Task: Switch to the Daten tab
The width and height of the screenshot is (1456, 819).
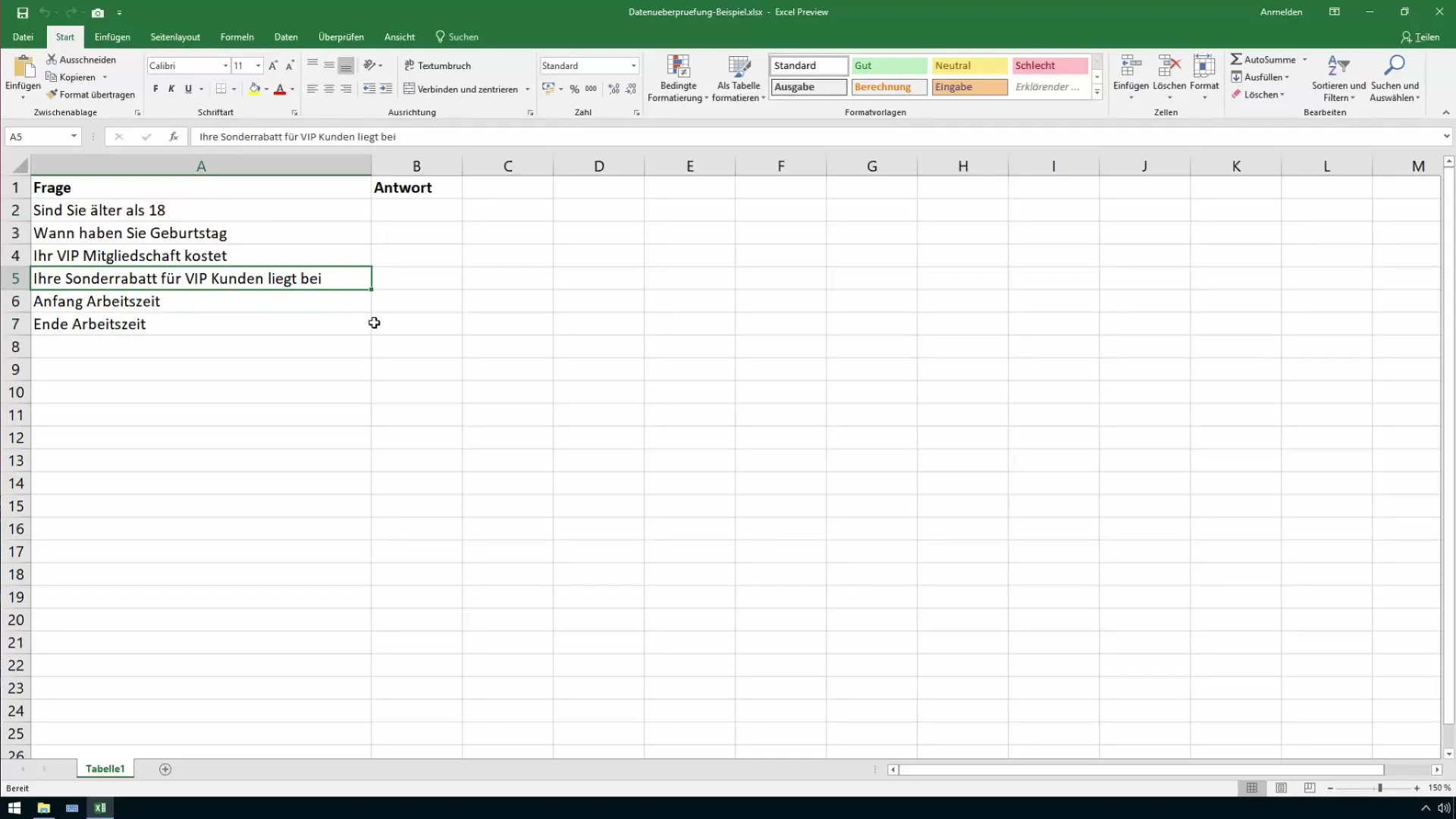Action: (286, 36)
